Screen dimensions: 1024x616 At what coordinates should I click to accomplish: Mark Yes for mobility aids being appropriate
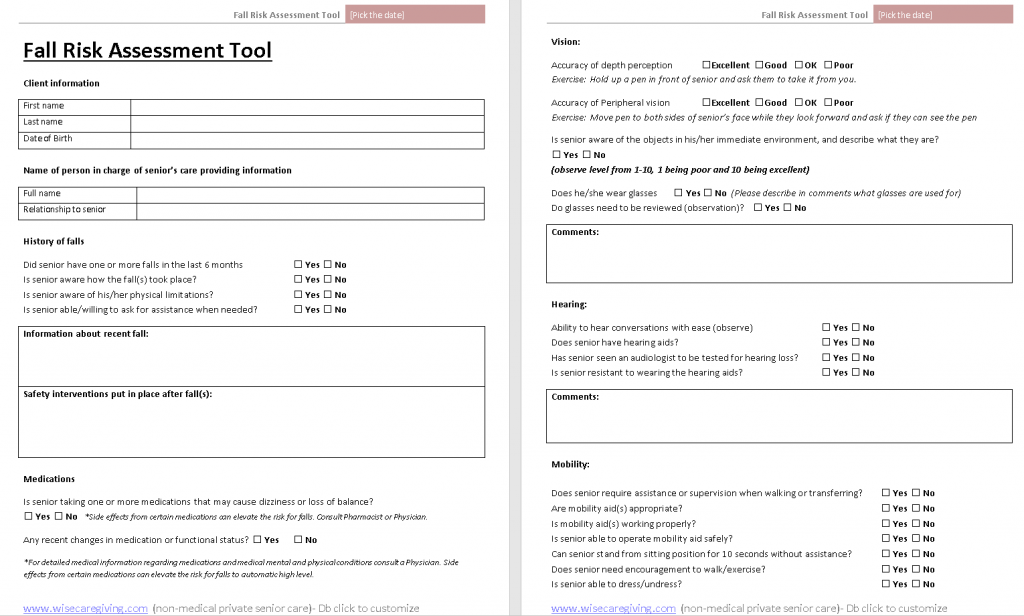(887, 508)
